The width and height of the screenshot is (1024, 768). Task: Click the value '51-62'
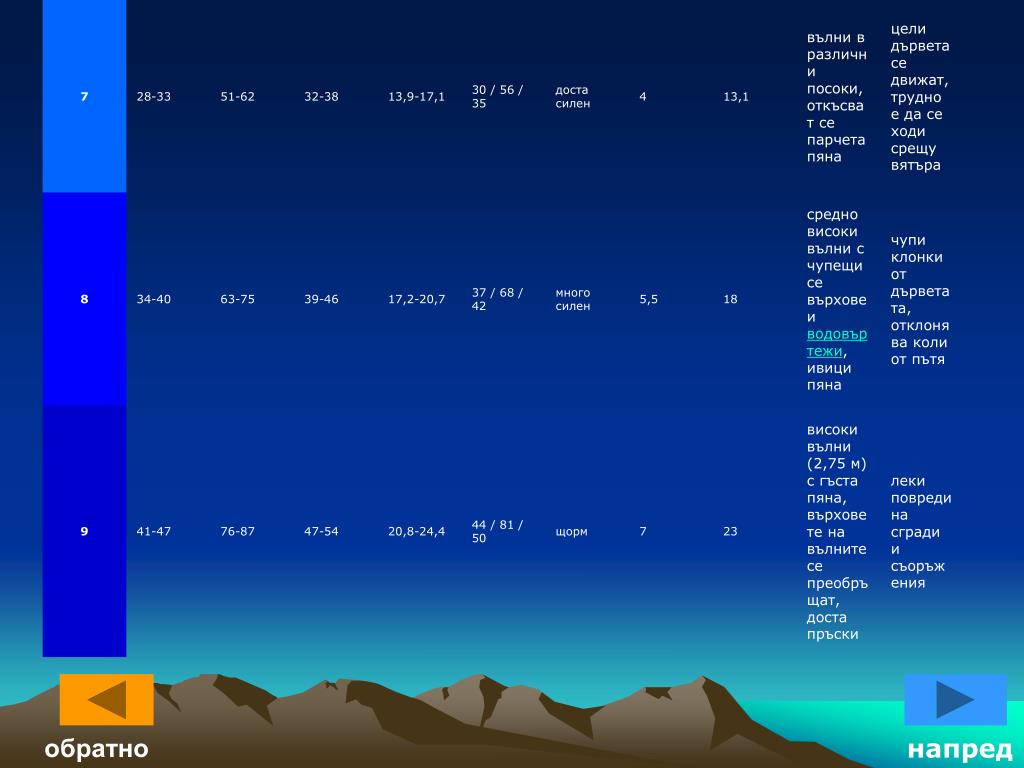[237, 97]
